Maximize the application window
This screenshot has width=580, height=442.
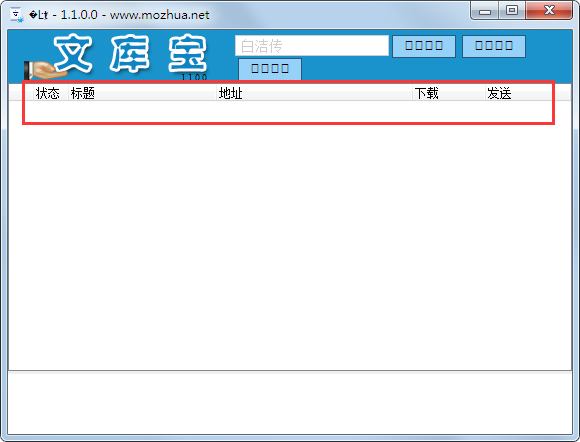(512, 10)
